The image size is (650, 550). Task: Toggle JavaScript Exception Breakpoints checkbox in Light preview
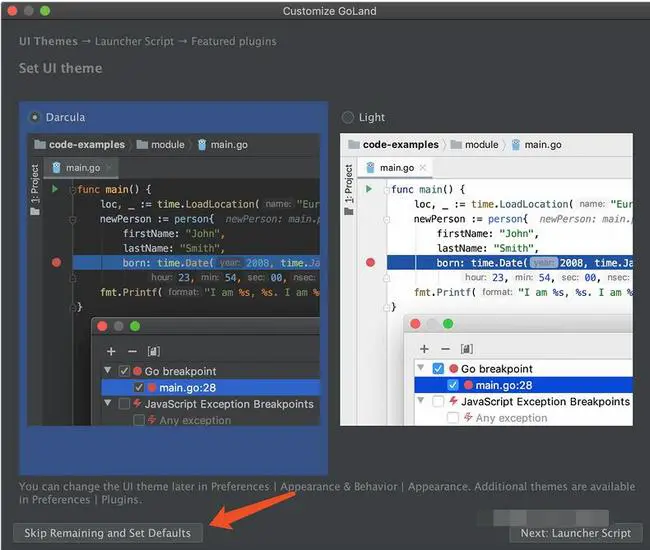click(x=438, y=402)
